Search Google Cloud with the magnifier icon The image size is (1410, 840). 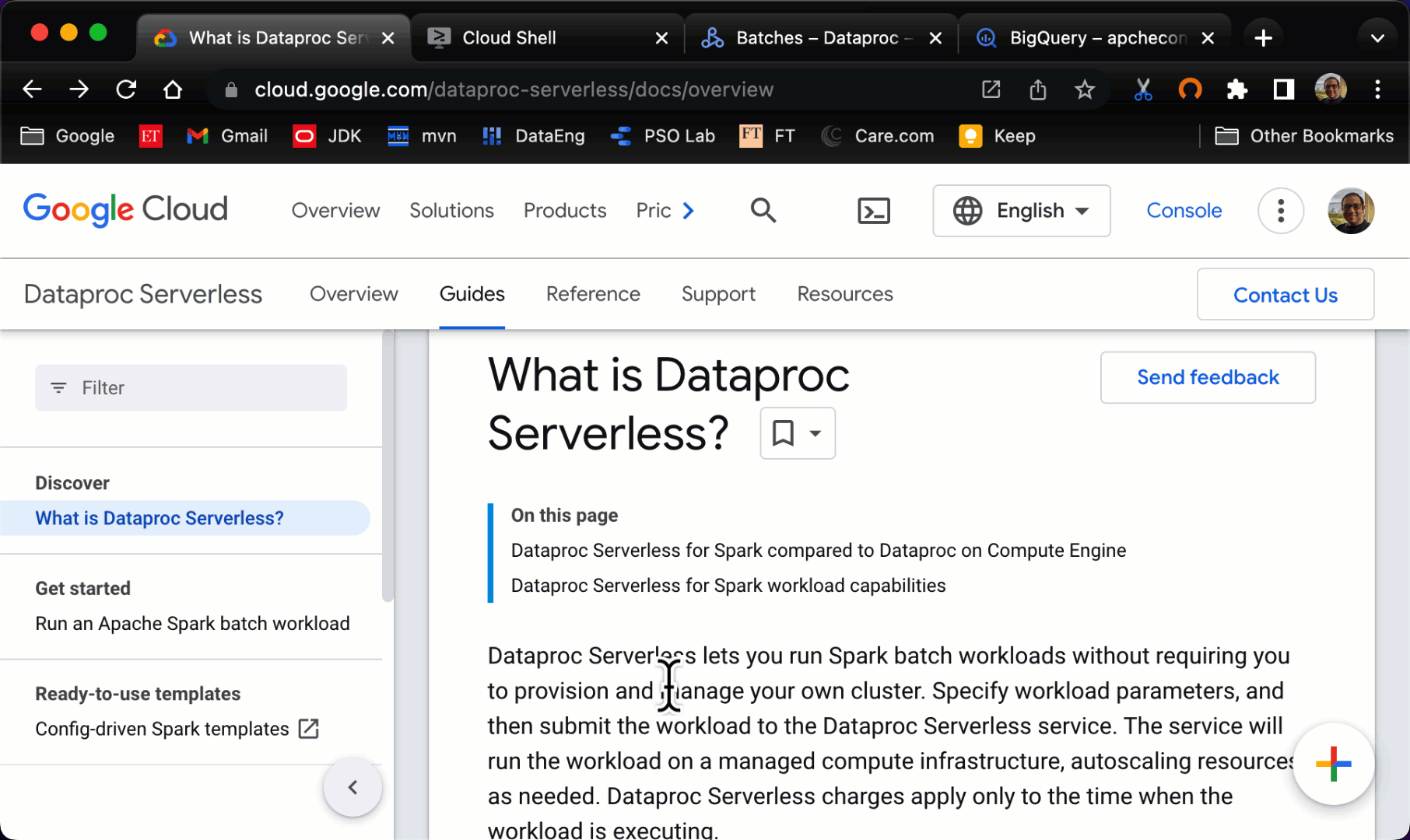pos(763,210)
